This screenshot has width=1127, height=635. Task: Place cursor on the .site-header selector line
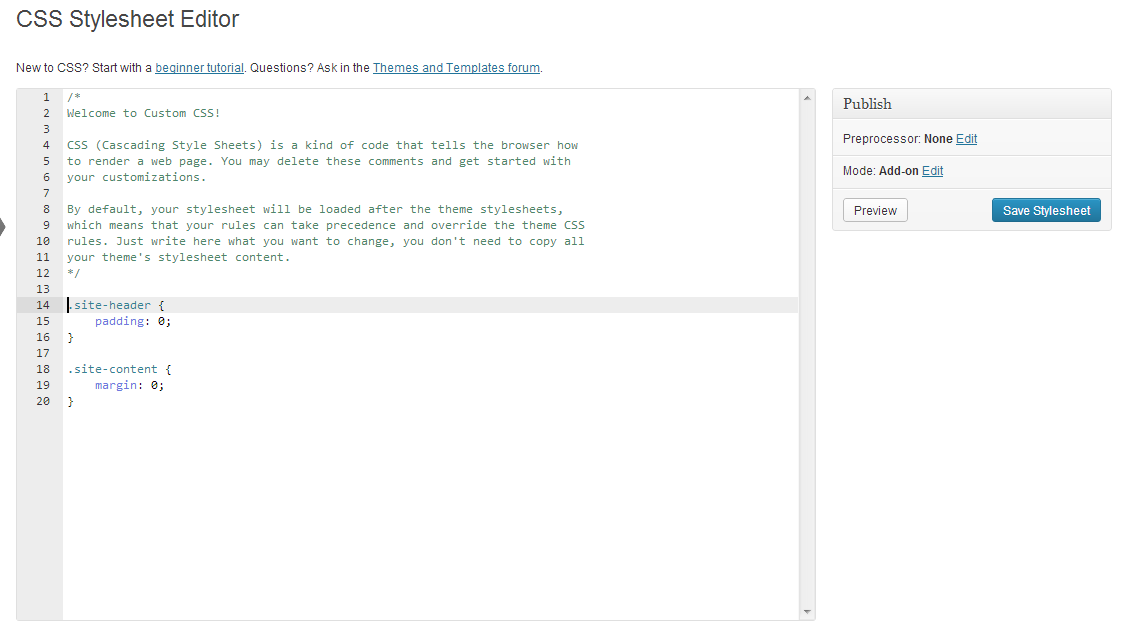click(x=112, y=305)
